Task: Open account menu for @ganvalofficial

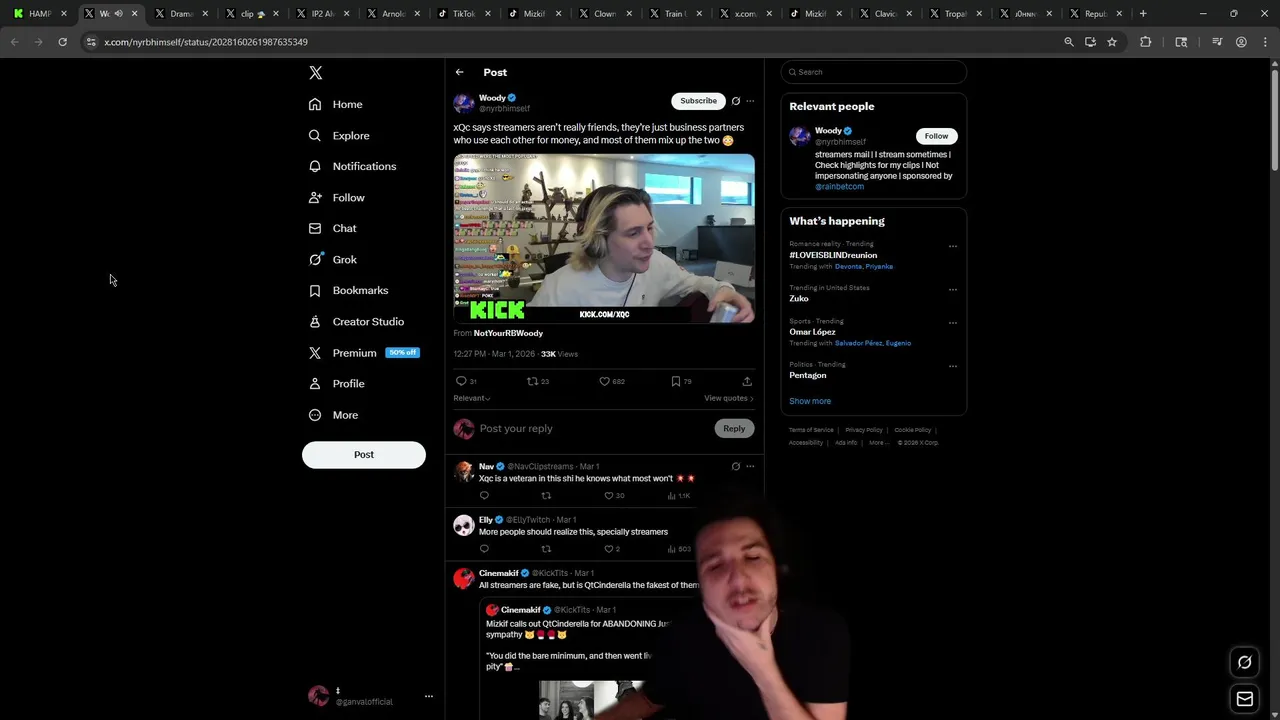Action: tap(371, 696)
